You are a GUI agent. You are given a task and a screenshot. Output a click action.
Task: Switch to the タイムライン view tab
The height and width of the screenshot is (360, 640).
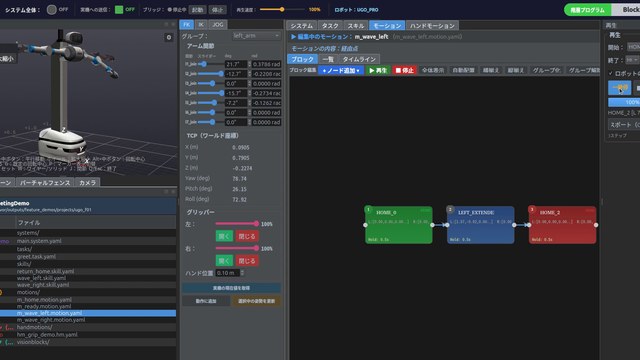pyautogui.click(x=359, y=59)
